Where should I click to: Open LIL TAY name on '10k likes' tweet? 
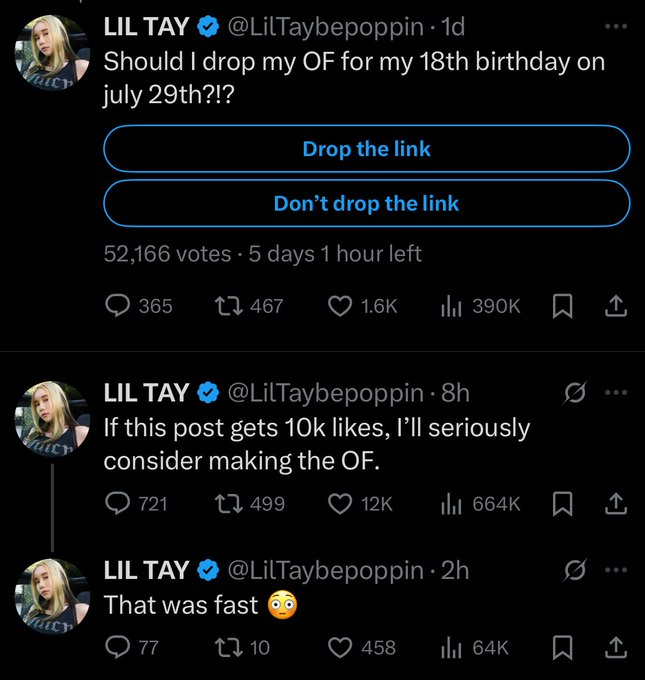(147, 394)
